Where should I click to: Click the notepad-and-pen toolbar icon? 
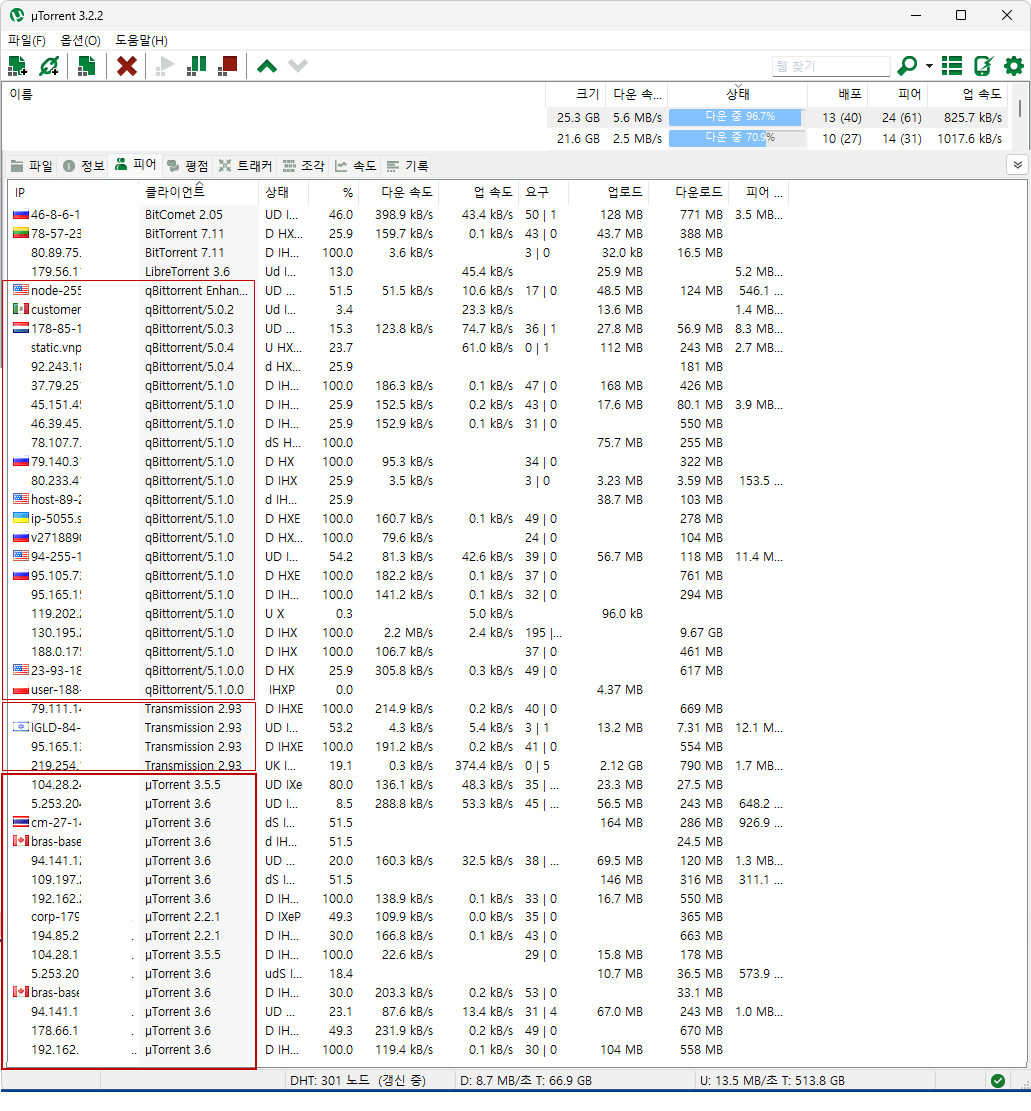click(984, 66)
